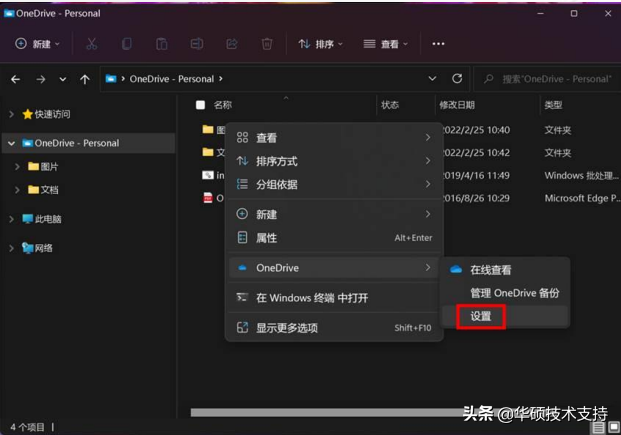Open 新建 new item dropdown in toolbar
Image resolution: width=621 pixels, height=435 pixels.
click(x=37, y=44)
